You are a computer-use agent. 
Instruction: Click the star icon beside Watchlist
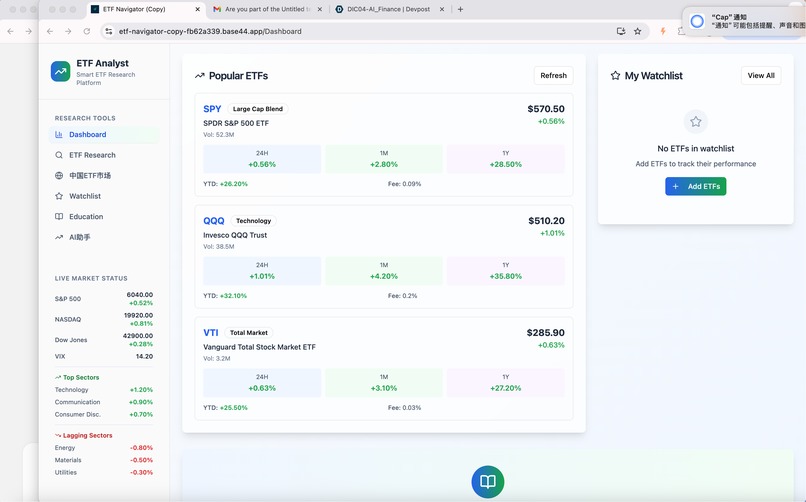(59, 196)
